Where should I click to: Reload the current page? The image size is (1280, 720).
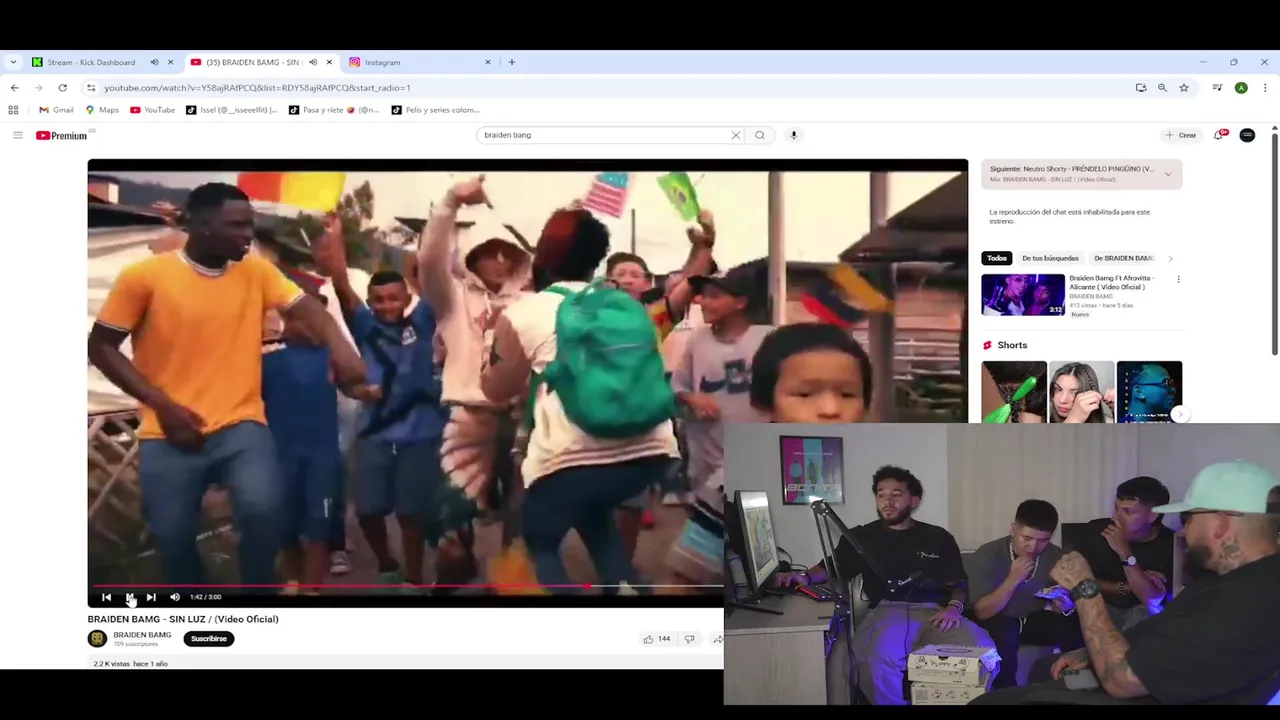point(62,88)
